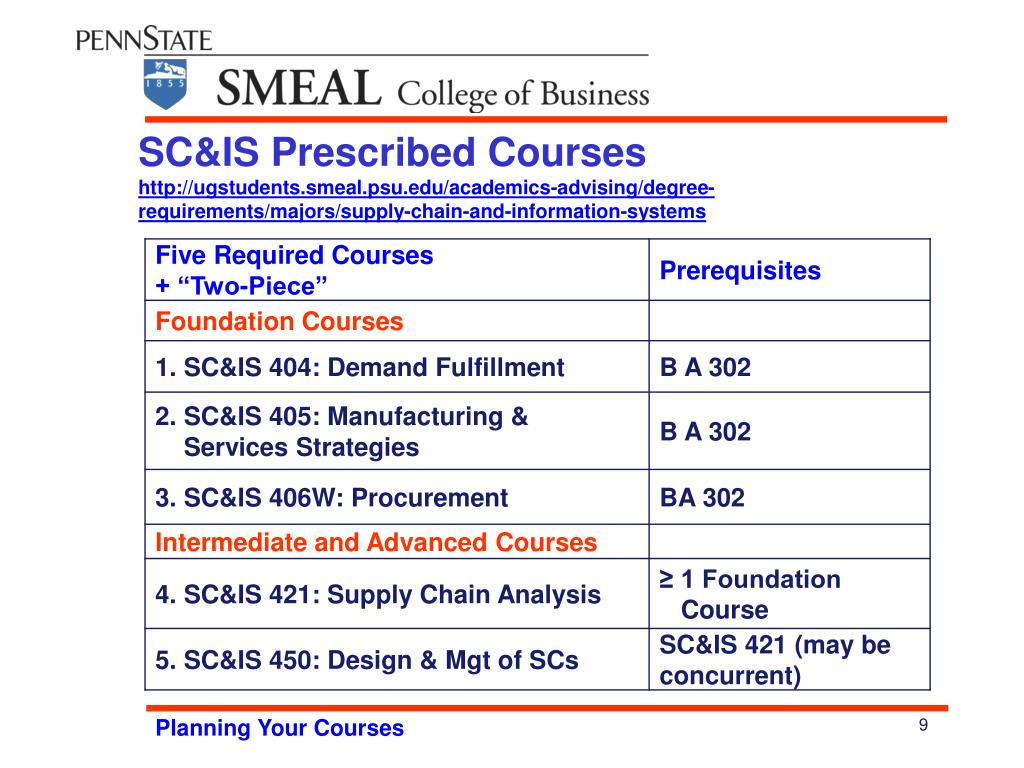Viewport: 1024px width, 768px height.
Task: Open the ugstudents.smeal.psu.edu hyperlink
Action: (426, 190)
